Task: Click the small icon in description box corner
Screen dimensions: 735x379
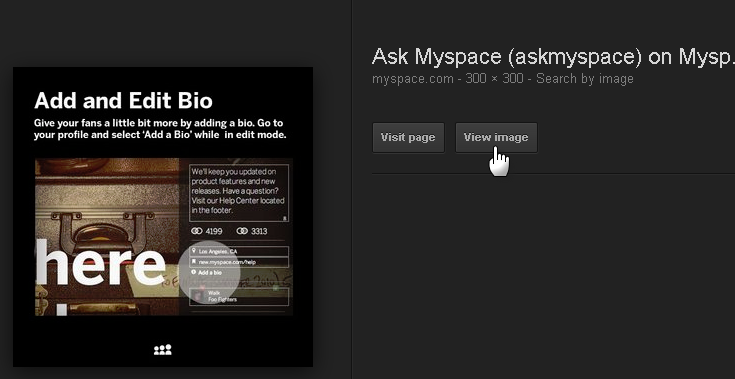Action: tap(285, 218)
